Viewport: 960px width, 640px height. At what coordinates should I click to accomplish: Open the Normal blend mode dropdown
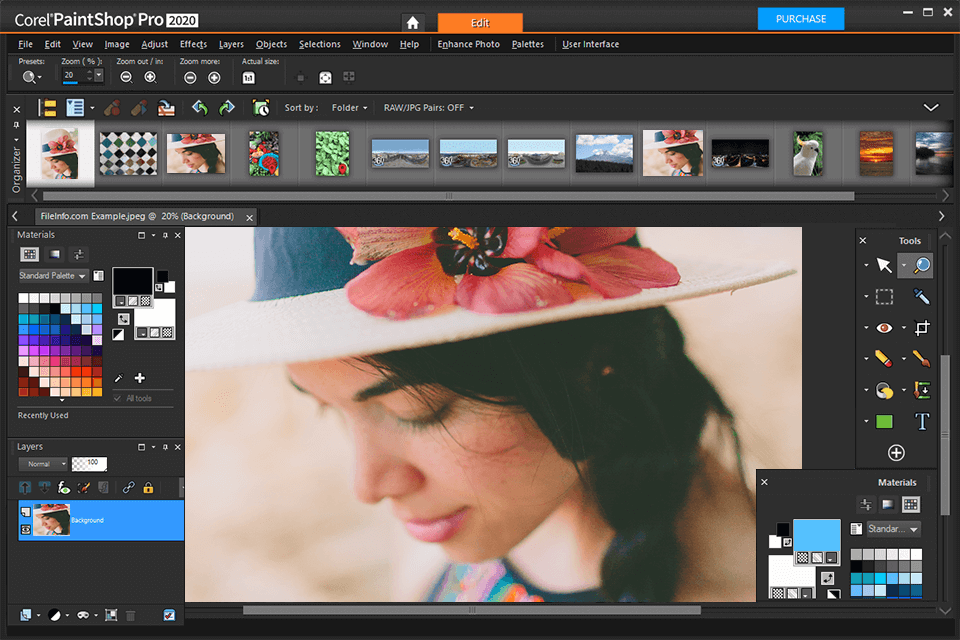coord(43,464)
